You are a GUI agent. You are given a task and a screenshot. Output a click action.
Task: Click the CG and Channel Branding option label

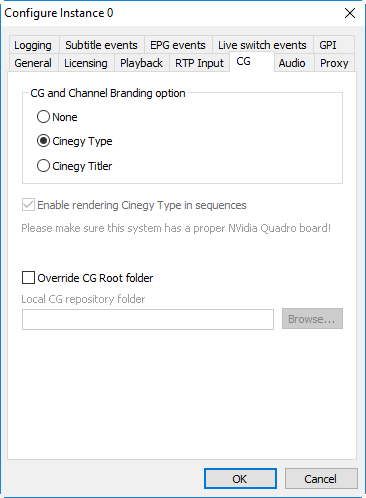108,93
